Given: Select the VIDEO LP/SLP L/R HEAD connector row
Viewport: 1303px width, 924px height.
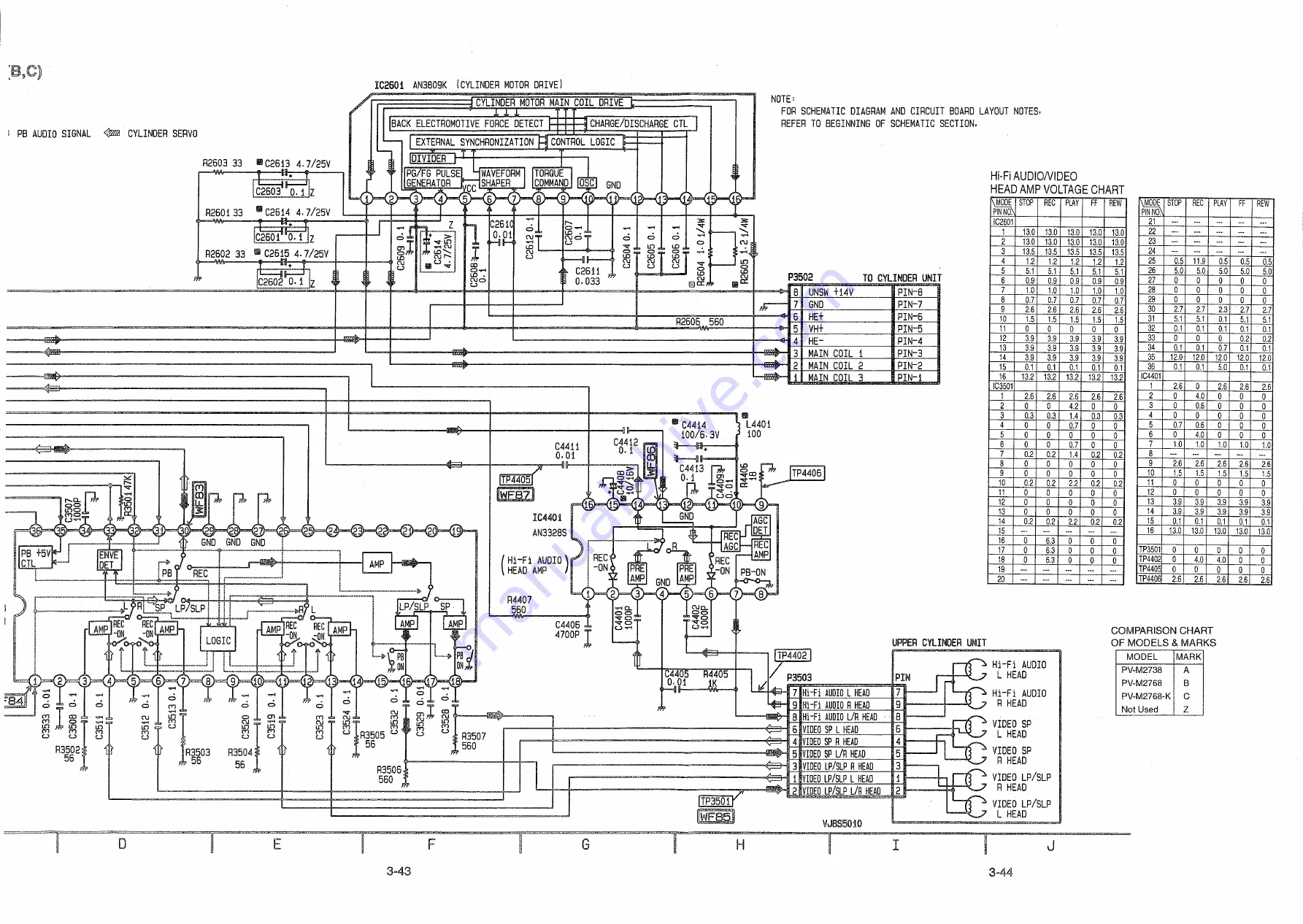Looking at the screenshot, I should 847,790.
